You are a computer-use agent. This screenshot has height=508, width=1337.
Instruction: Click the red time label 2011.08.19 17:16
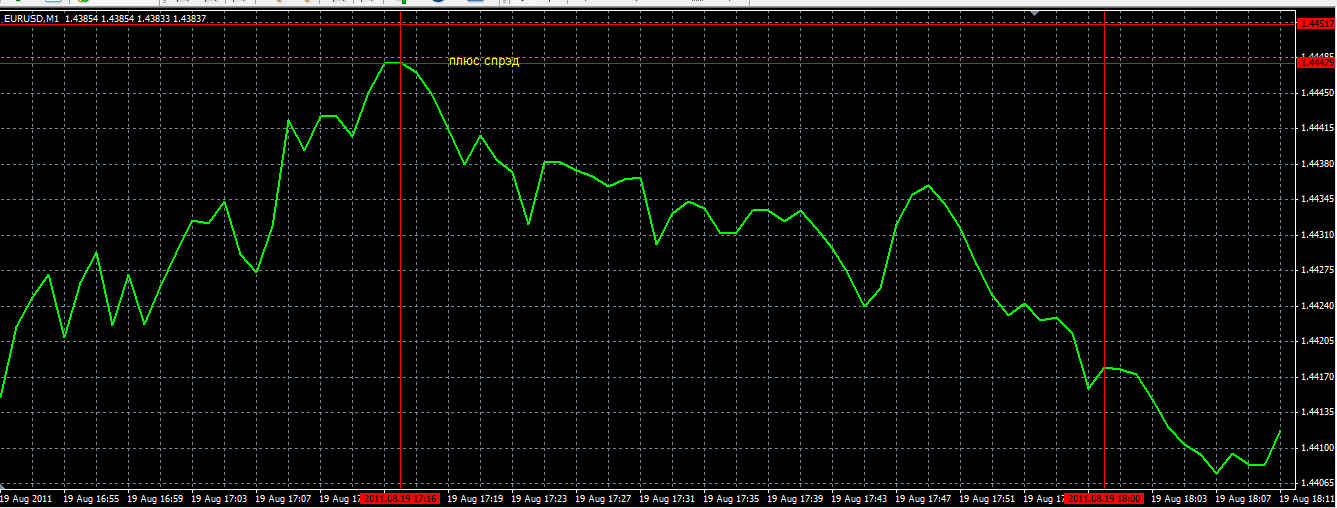(x=401, y=497)
